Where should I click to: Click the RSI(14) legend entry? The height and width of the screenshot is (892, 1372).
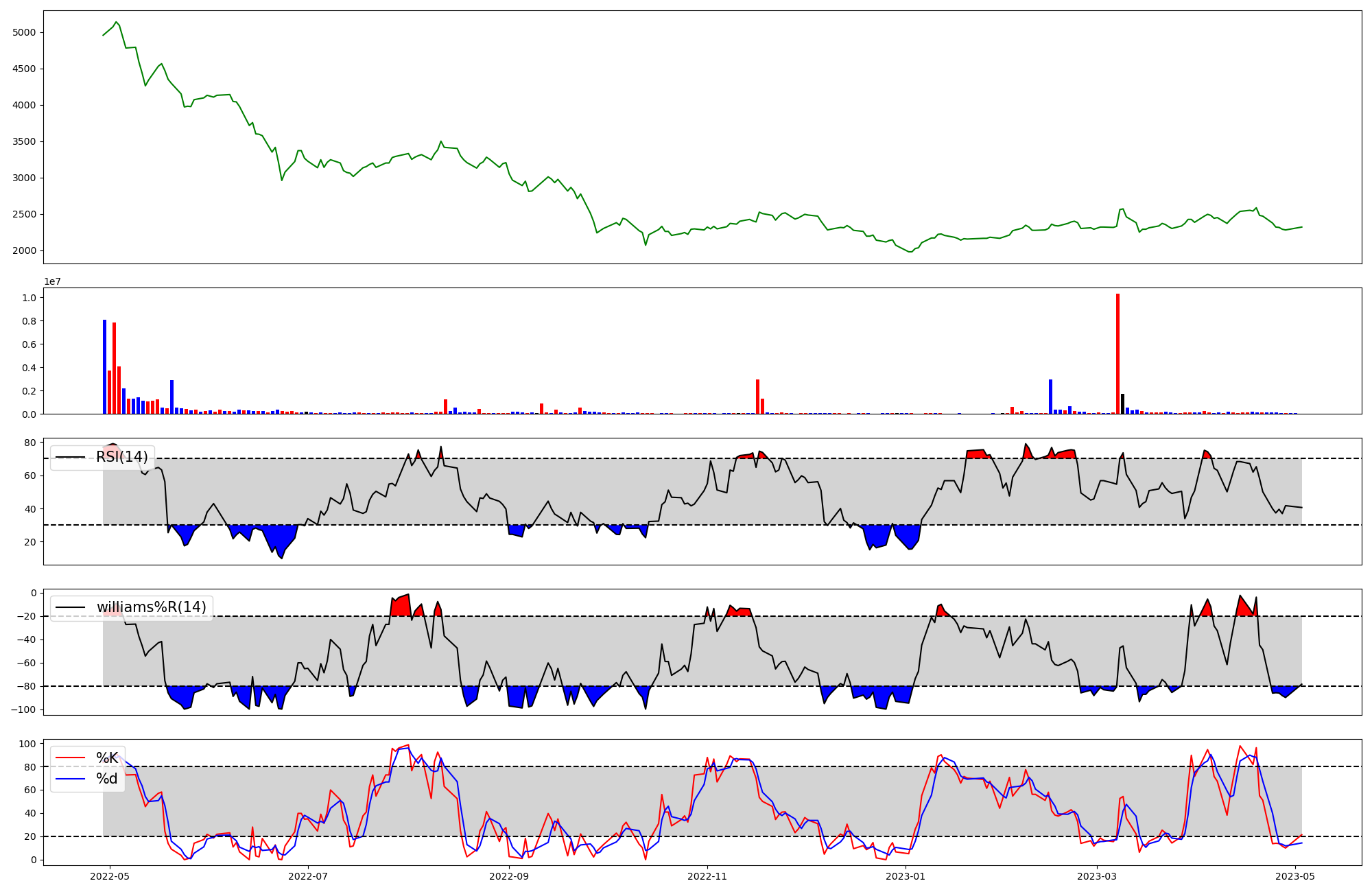pos(121,457)
